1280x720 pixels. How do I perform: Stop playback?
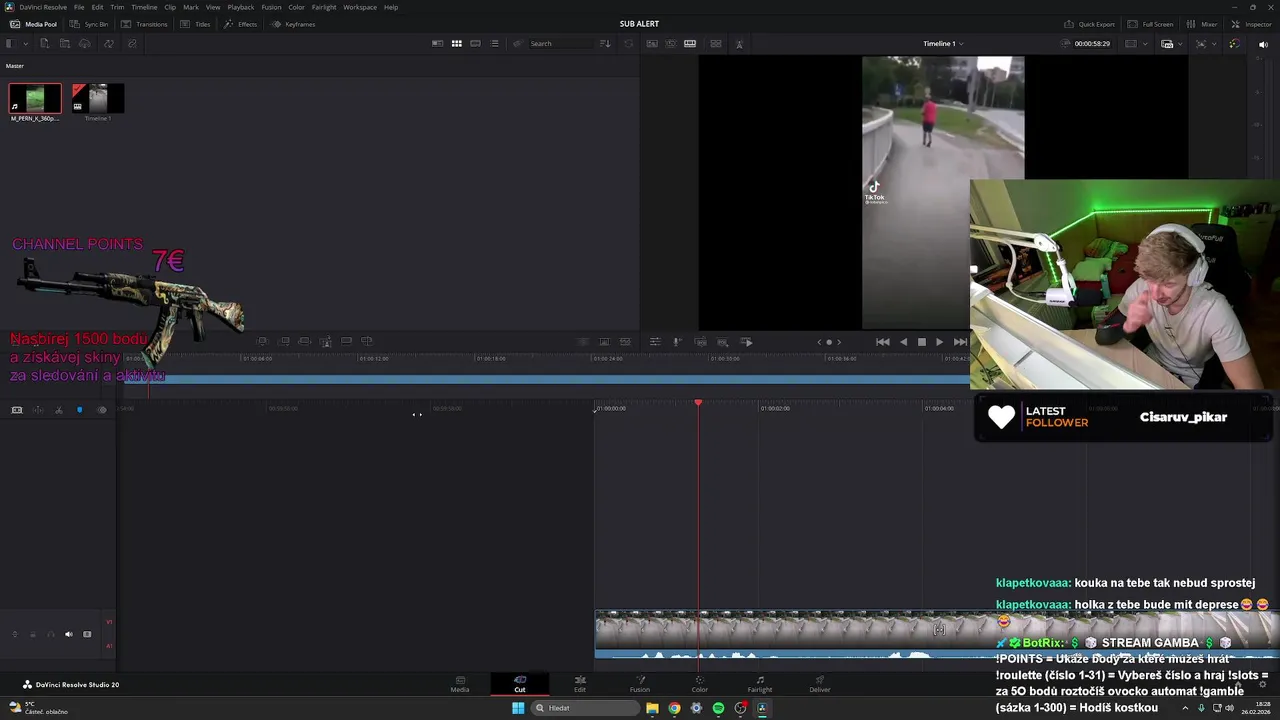click(x=921, y=342)
